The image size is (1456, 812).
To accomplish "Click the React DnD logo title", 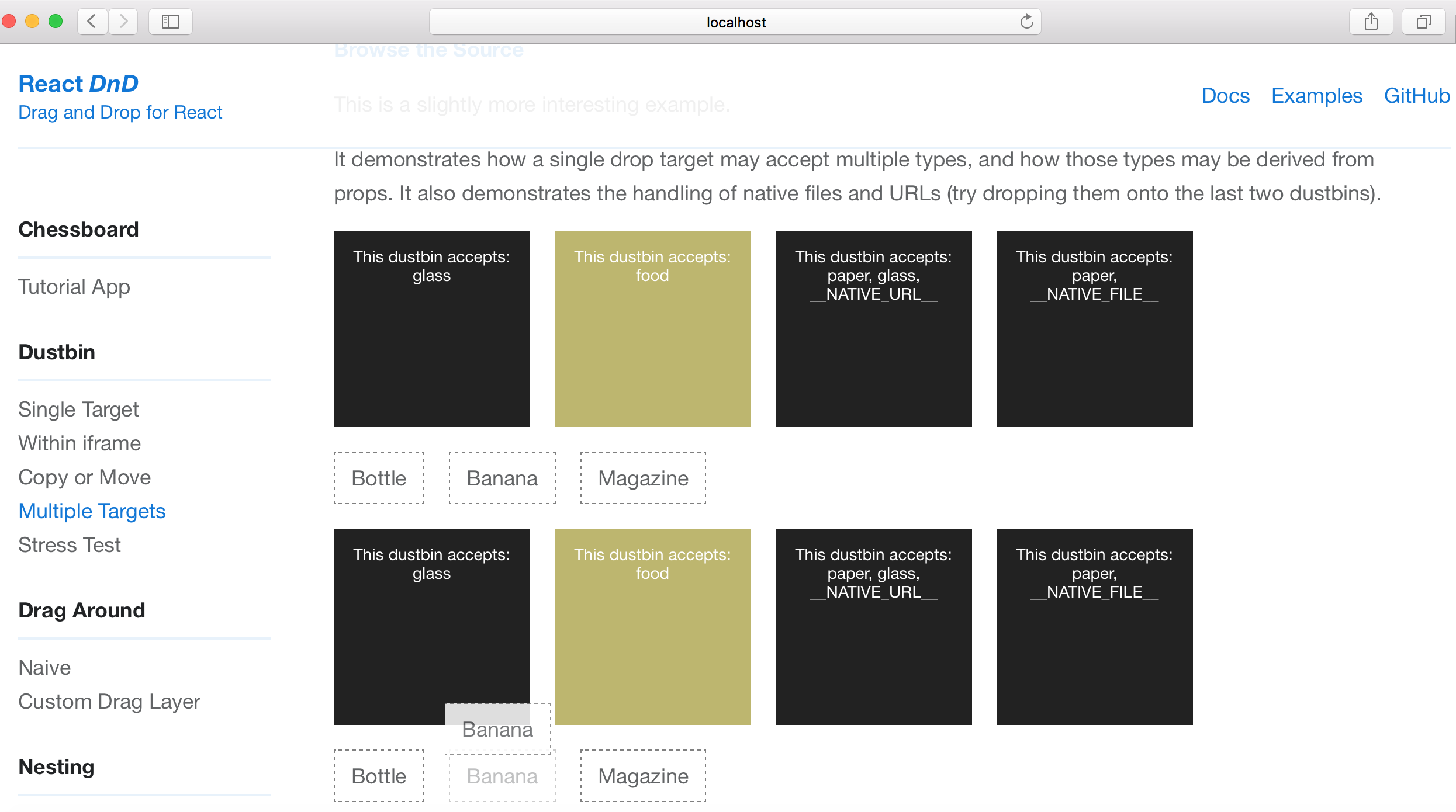I will click(78, 84).
